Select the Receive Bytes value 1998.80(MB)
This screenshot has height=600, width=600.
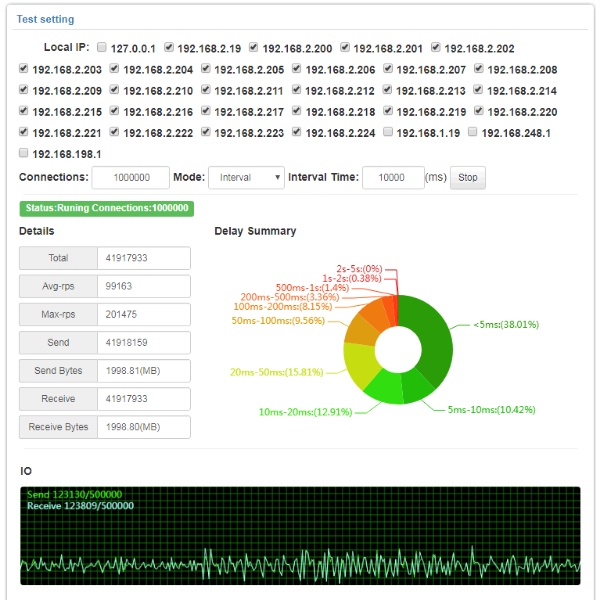[x=144, y=427]
